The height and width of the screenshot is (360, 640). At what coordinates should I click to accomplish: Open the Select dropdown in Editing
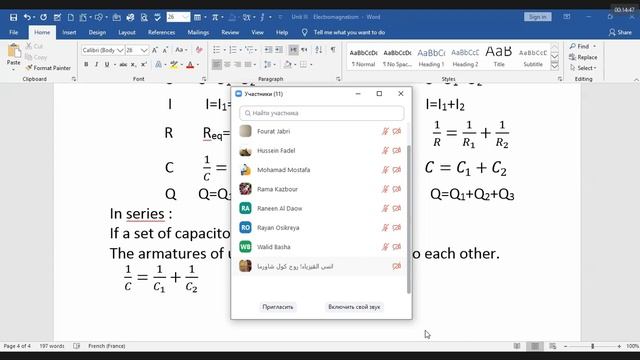point(584,68)
